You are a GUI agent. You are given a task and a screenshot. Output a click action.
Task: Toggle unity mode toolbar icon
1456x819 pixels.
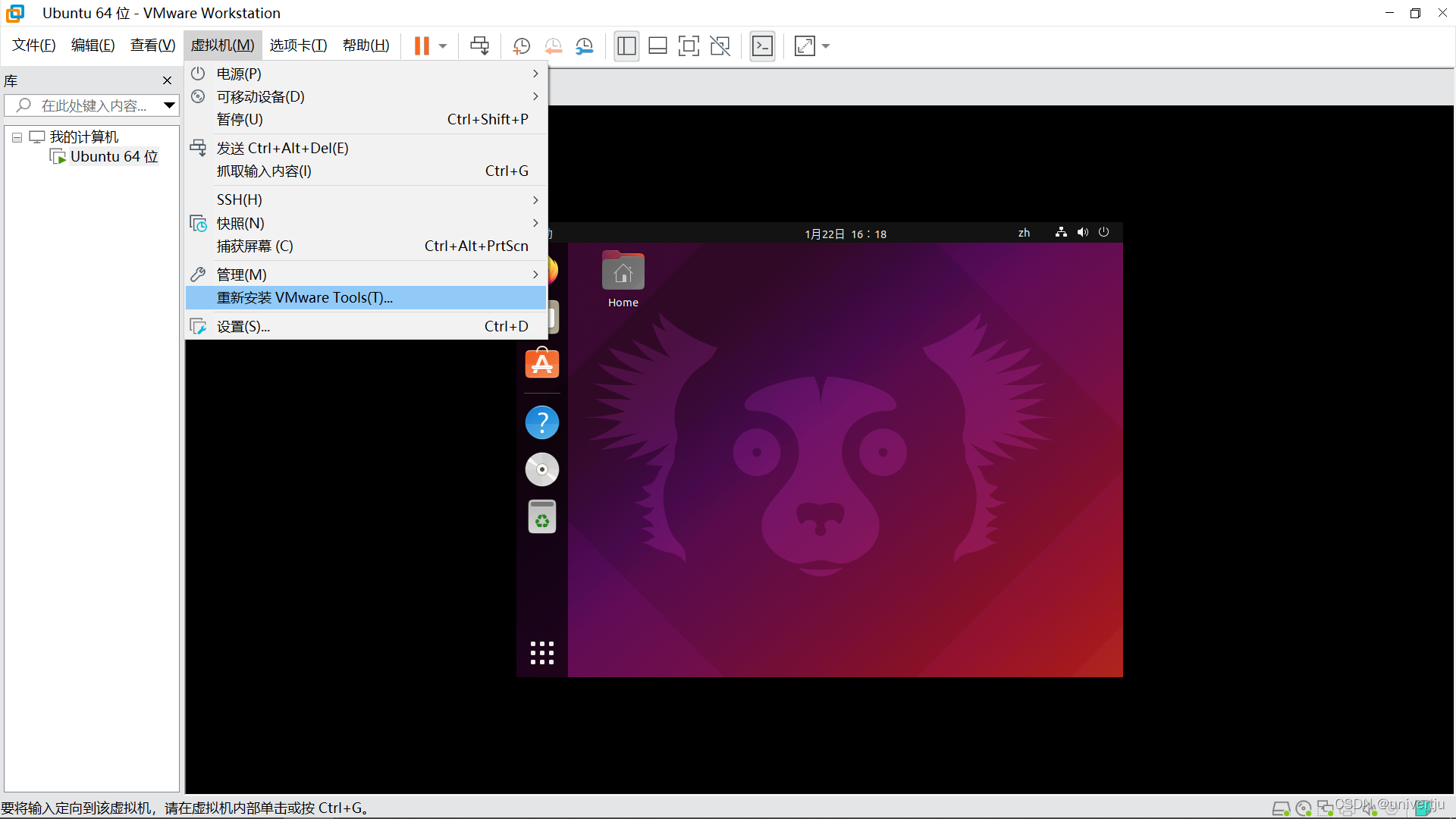click(720, 46)
